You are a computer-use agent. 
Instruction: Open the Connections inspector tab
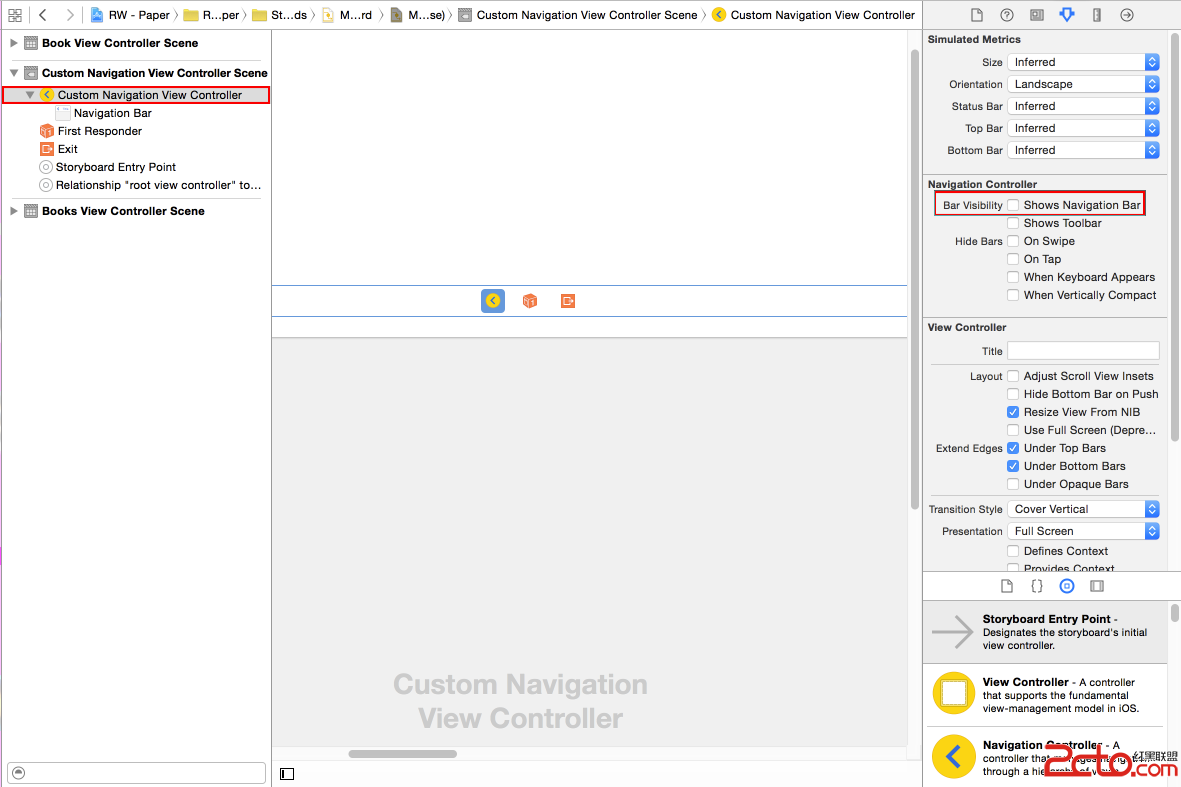point(1127,15)
